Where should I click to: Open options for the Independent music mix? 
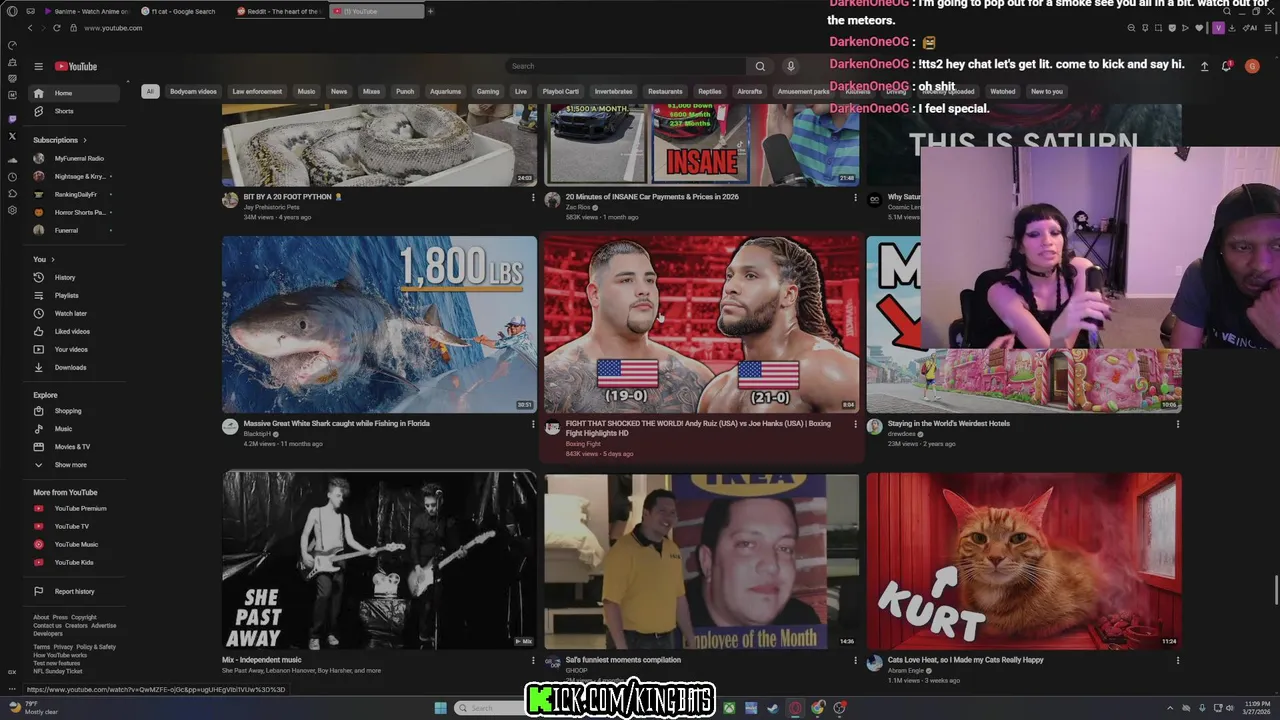533,661
